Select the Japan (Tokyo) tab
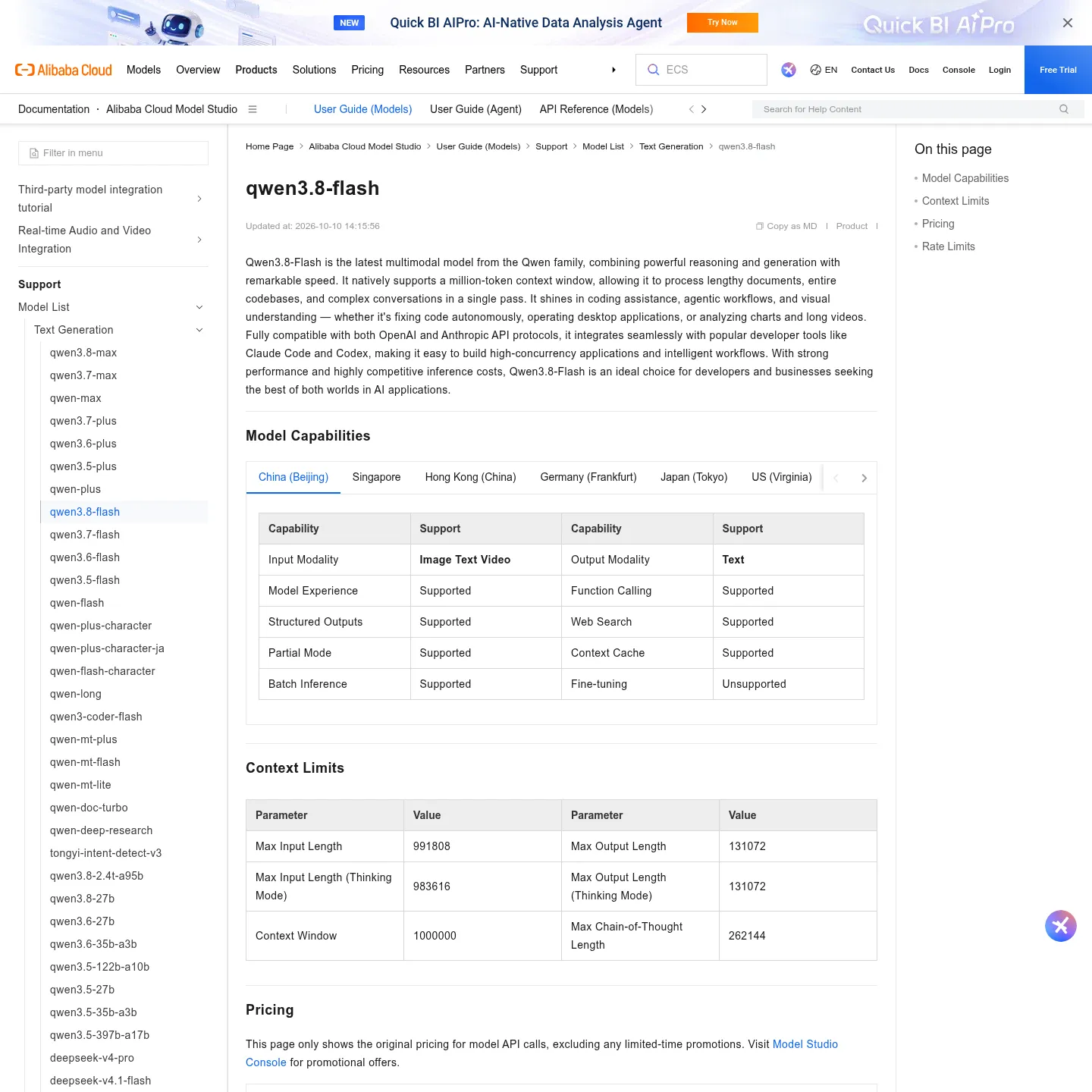The height and width of the screenshot is (1092, 1092). [694, 477]
